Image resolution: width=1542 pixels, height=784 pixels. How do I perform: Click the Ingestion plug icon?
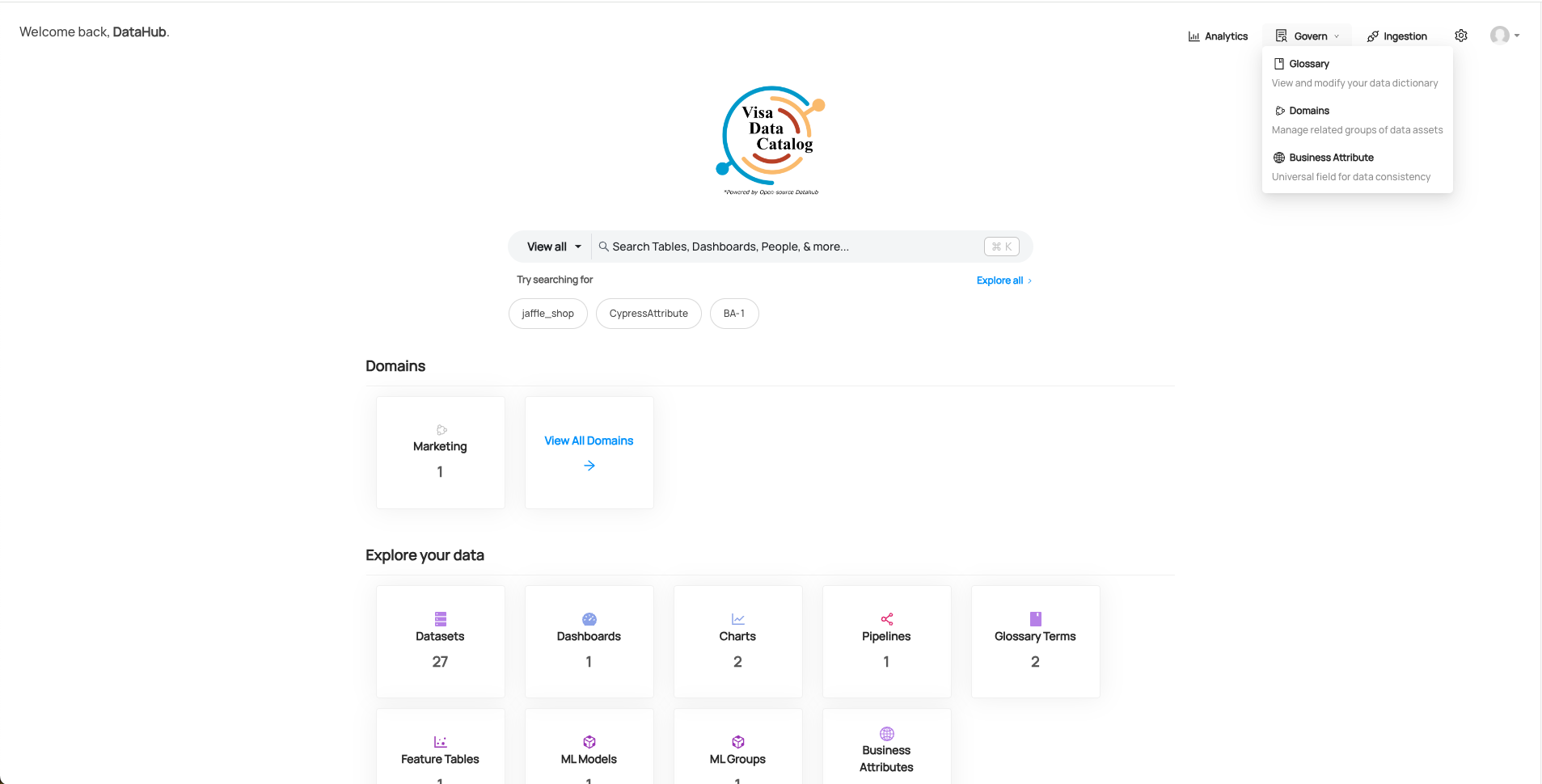pyautogui.click(x=1373, y=36)
